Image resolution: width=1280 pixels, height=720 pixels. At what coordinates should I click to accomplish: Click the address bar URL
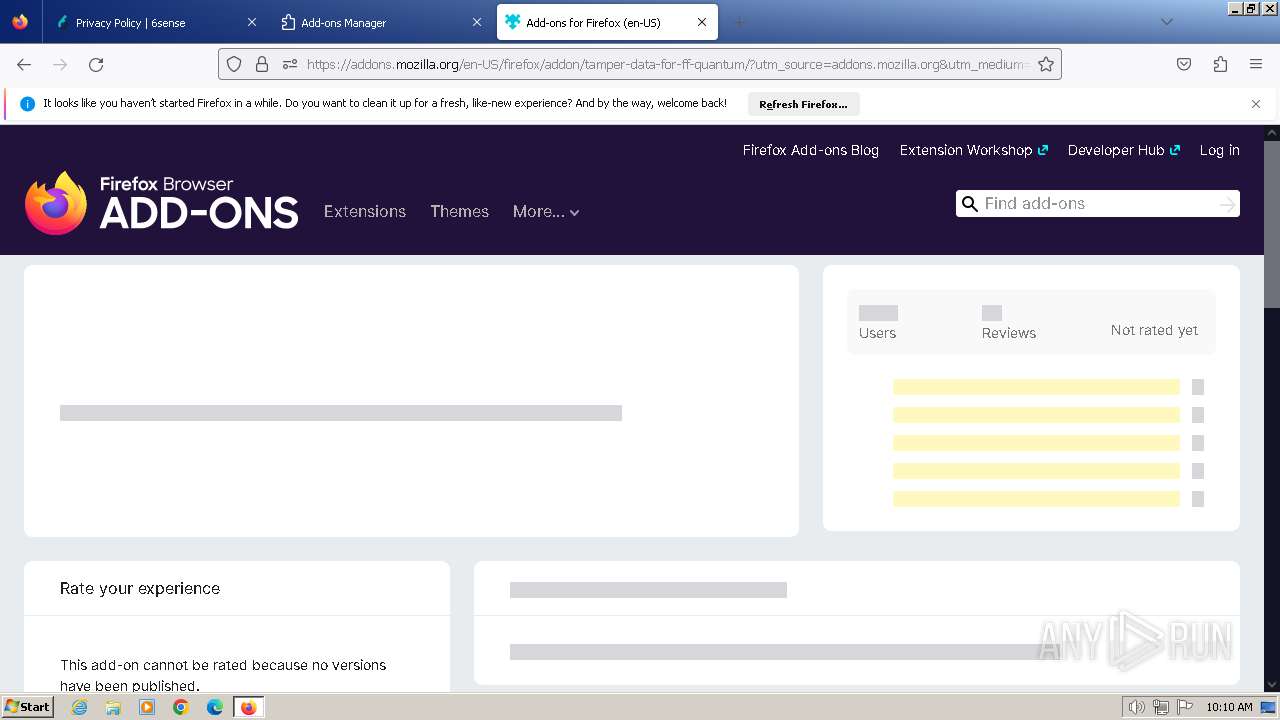click(667, 64)
